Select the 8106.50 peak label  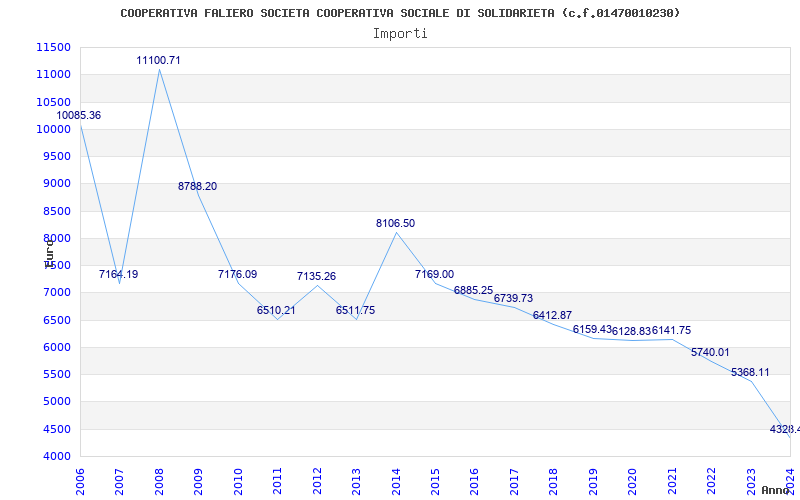coord(395,223)
